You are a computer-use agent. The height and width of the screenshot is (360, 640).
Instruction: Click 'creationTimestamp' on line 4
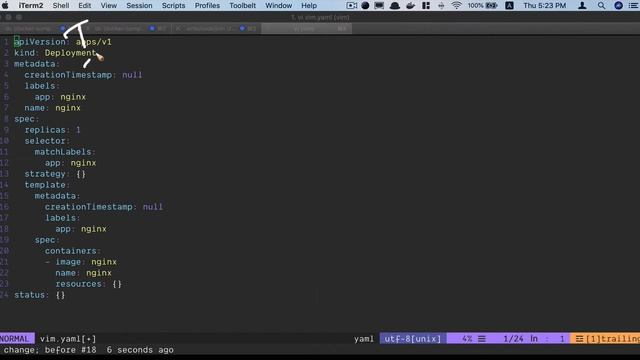click(x=68, y=75)
